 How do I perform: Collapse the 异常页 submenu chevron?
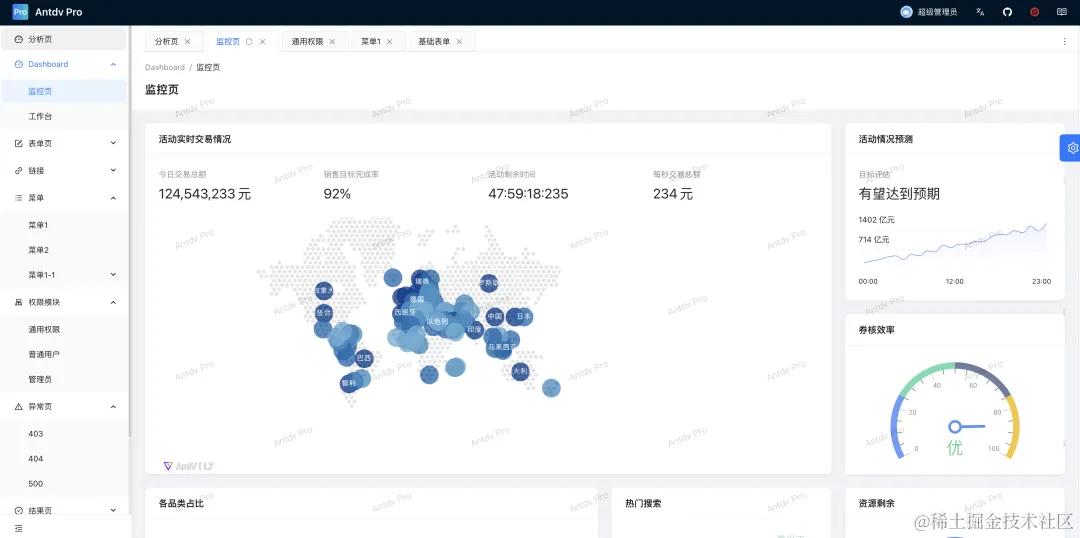114,407
